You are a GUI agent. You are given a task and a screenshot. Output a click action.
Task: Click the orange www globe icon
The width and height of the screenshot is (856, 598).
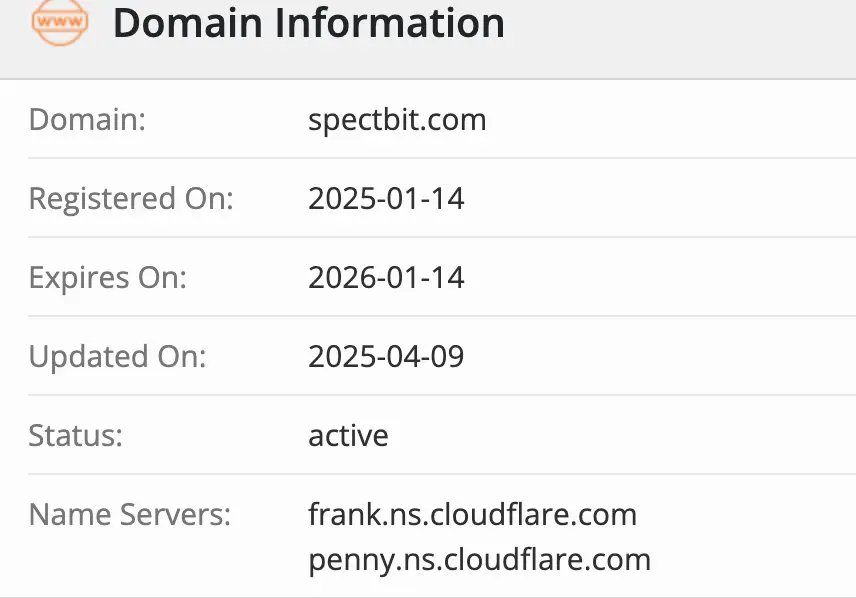coord(60,22)
